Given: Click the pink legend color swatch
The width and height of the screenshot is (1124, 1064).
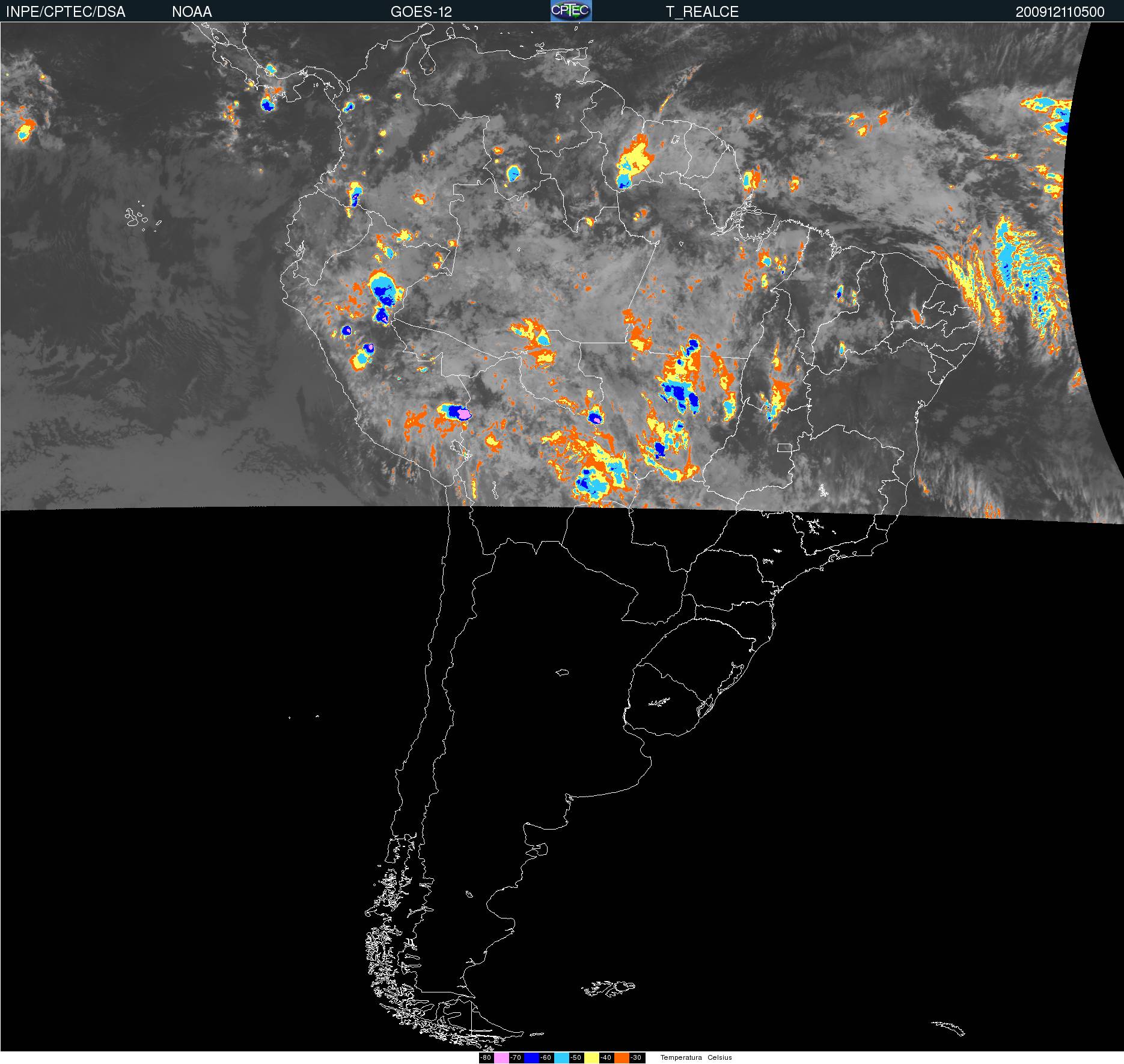Looking at the screenshot, I should [x=501, y=1058].
